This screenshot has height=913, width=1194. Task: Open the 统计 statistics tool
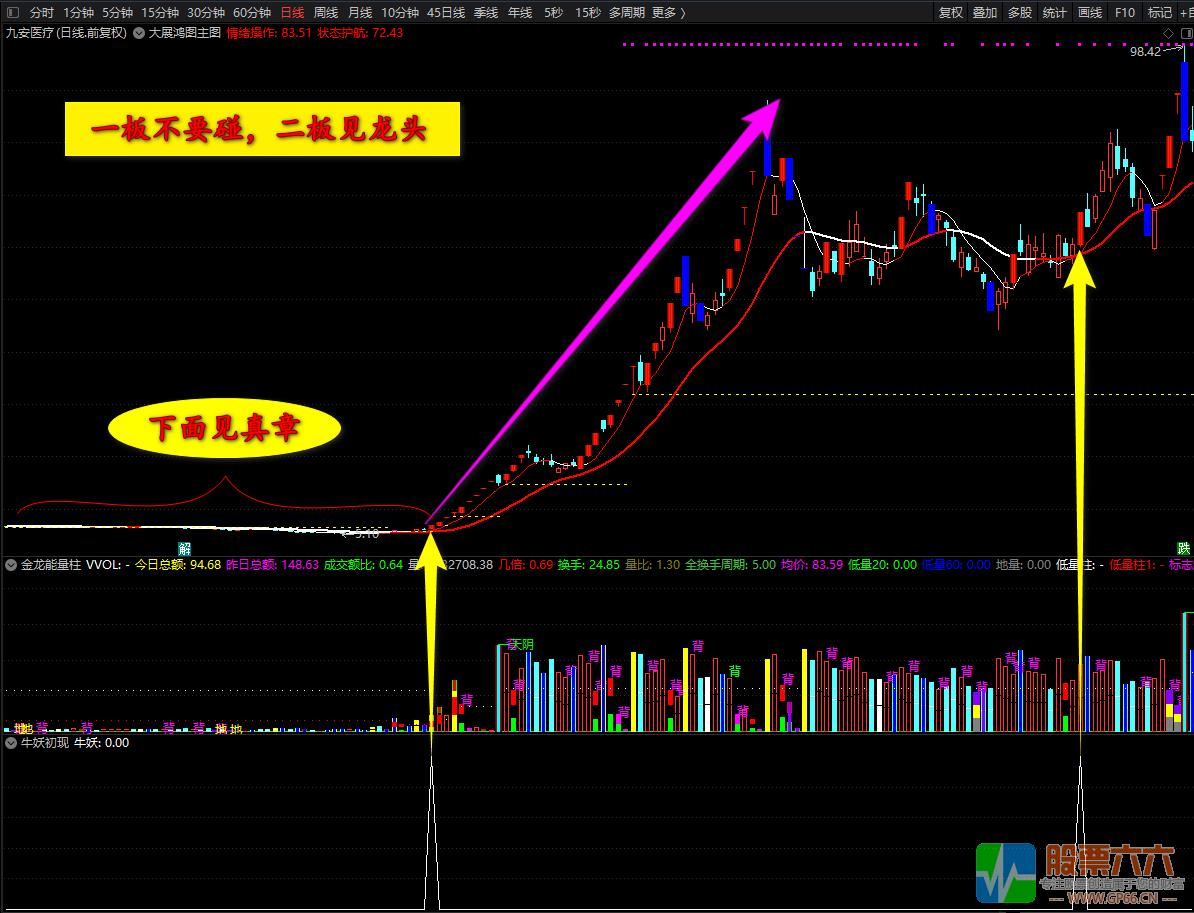click(x=1055, y=12)
